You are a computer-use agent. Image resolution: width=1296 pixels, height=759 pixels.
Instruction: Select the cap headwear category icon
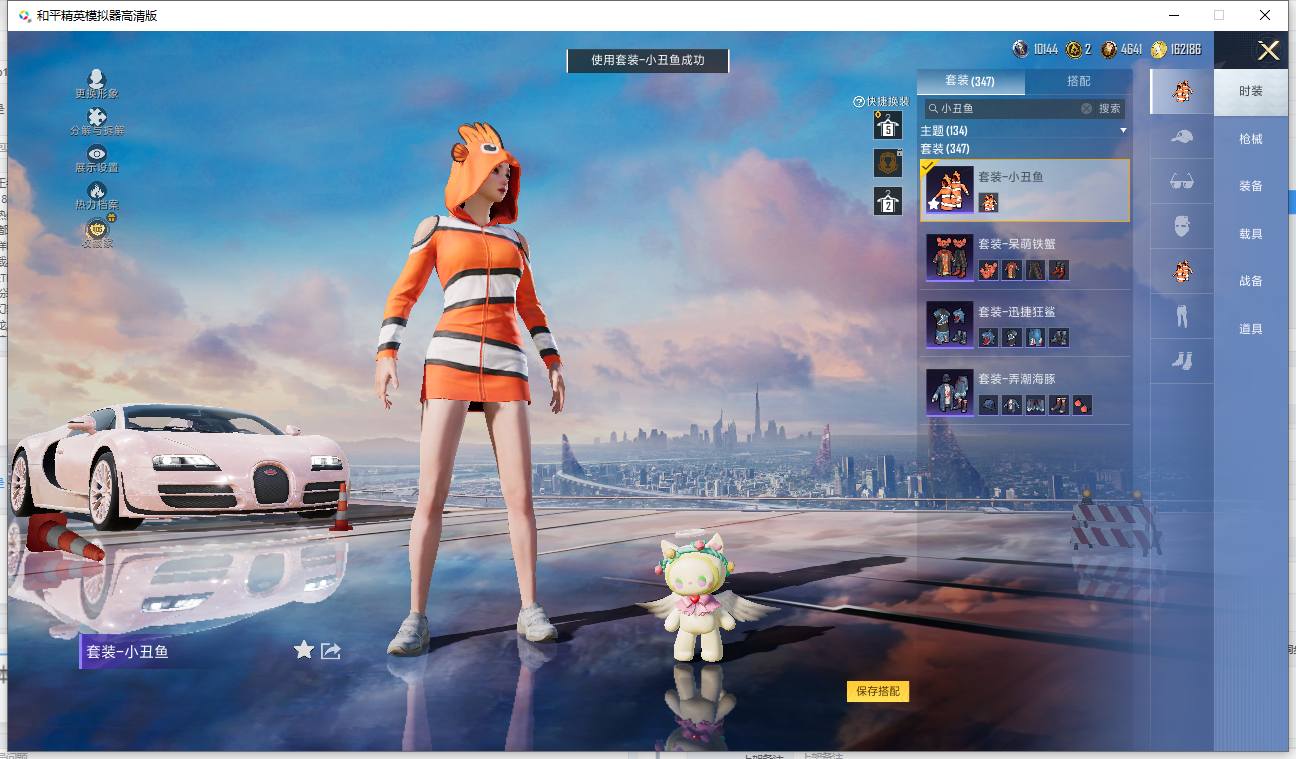pyautogui.click(x=1182, y=137)
